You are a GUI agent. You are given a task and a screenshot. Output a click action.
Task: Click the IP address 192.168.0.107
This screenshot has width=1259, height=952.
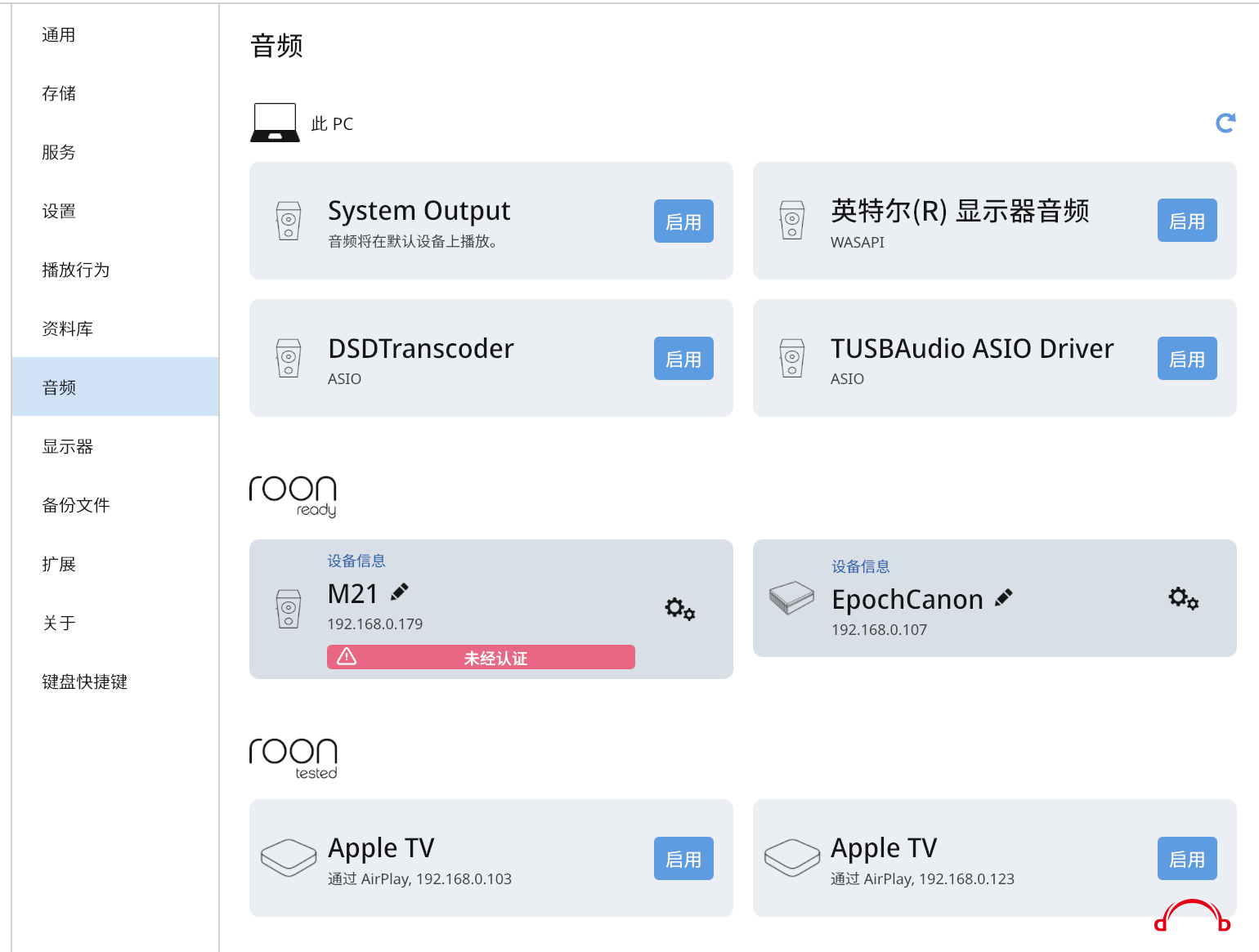coord(879,629)
